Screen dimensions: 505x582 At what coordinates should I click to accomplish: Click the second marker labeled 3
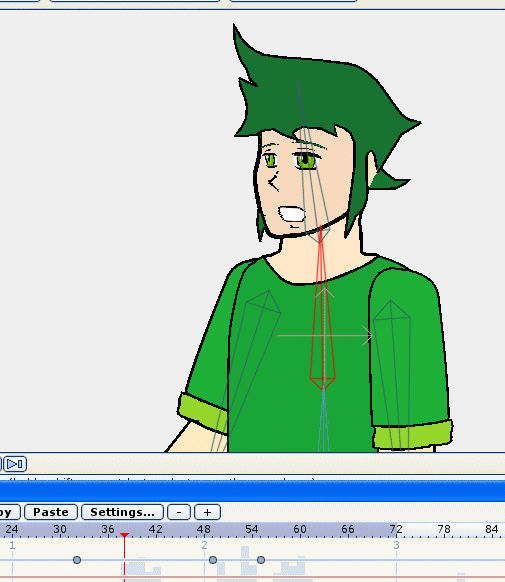(397, 545)
